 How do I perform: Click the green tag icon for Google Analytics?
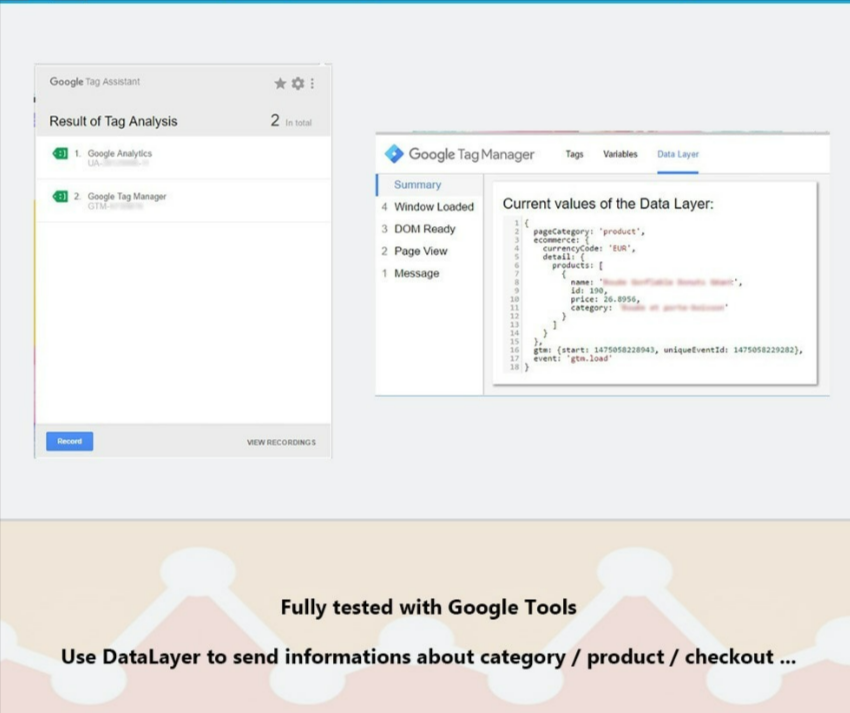pyautogui.click(x=60, y=153)
